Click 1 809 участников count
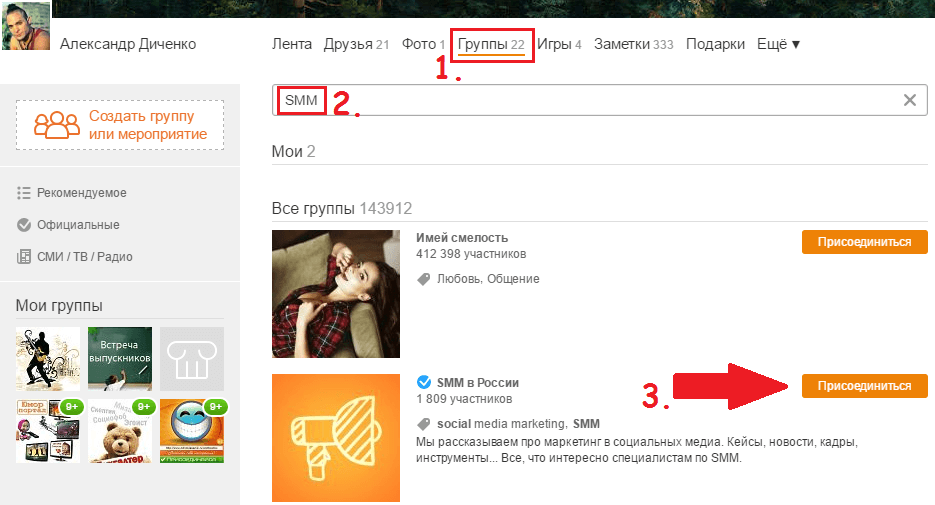 point(464,399)
